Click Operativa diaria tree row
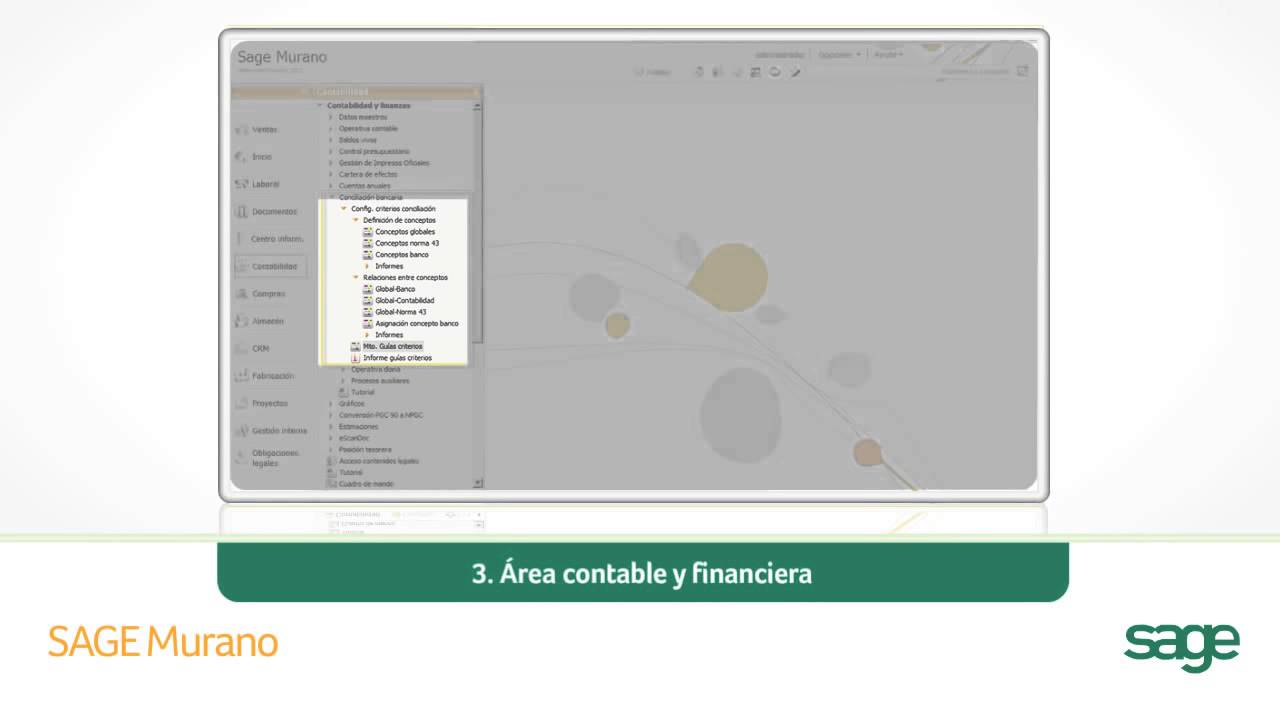The image size is (1280, 720). (x=376, y=369)
